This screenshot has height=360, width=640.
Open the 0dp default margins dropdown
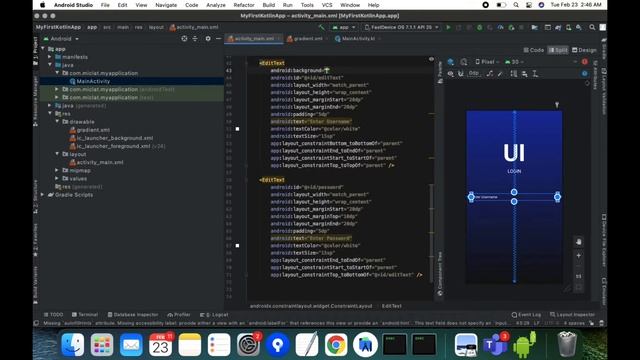click(x=474, y=73)
